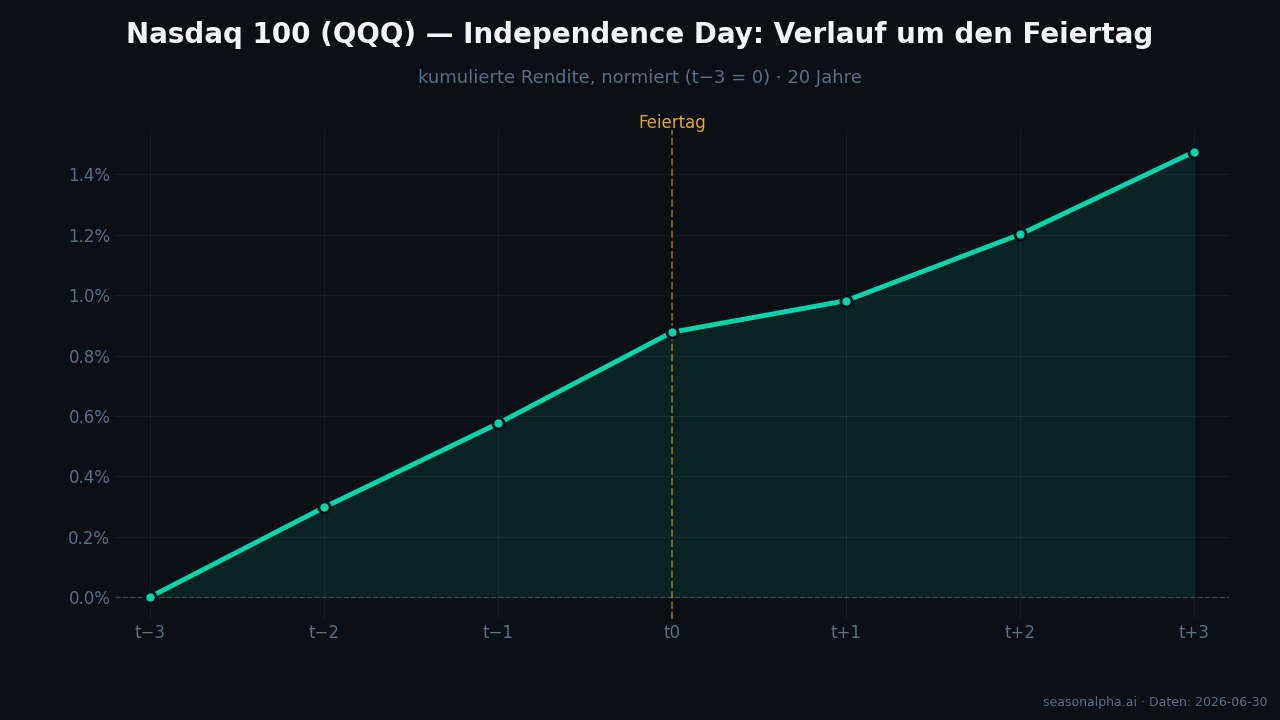The width and height of the screenshot is (1280, 720).
Task: Click the y-axis label '1.4%'
Action: tap(89, 175)
